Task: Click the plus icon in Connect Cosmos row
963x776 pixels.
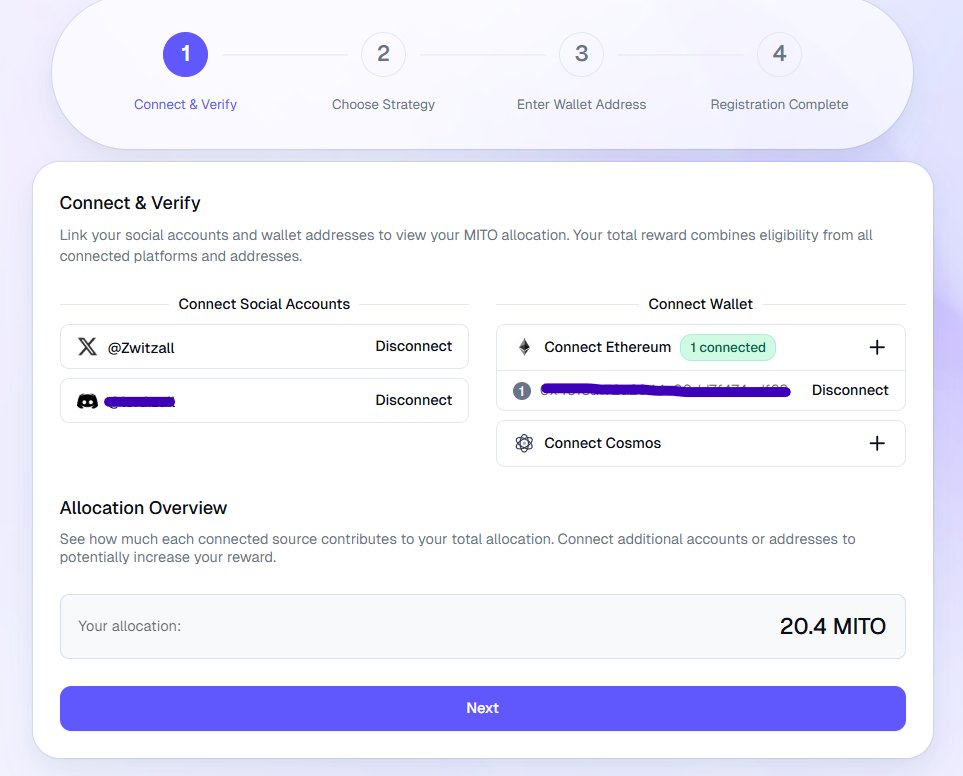Action: (877, 443)
